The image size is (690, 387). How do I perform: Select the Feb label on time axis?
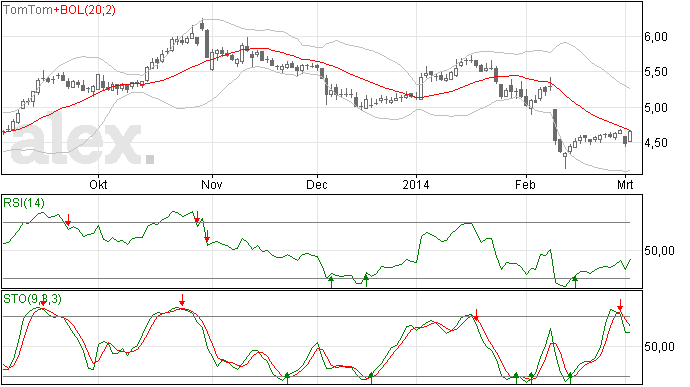click(x=525, y=184)
